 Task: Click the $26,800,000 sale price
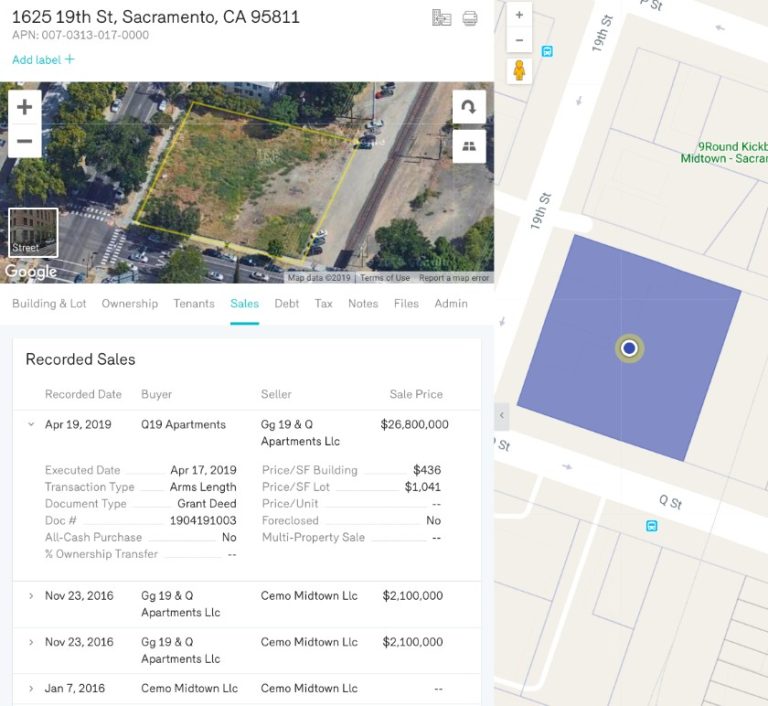(x=414, y=424)
